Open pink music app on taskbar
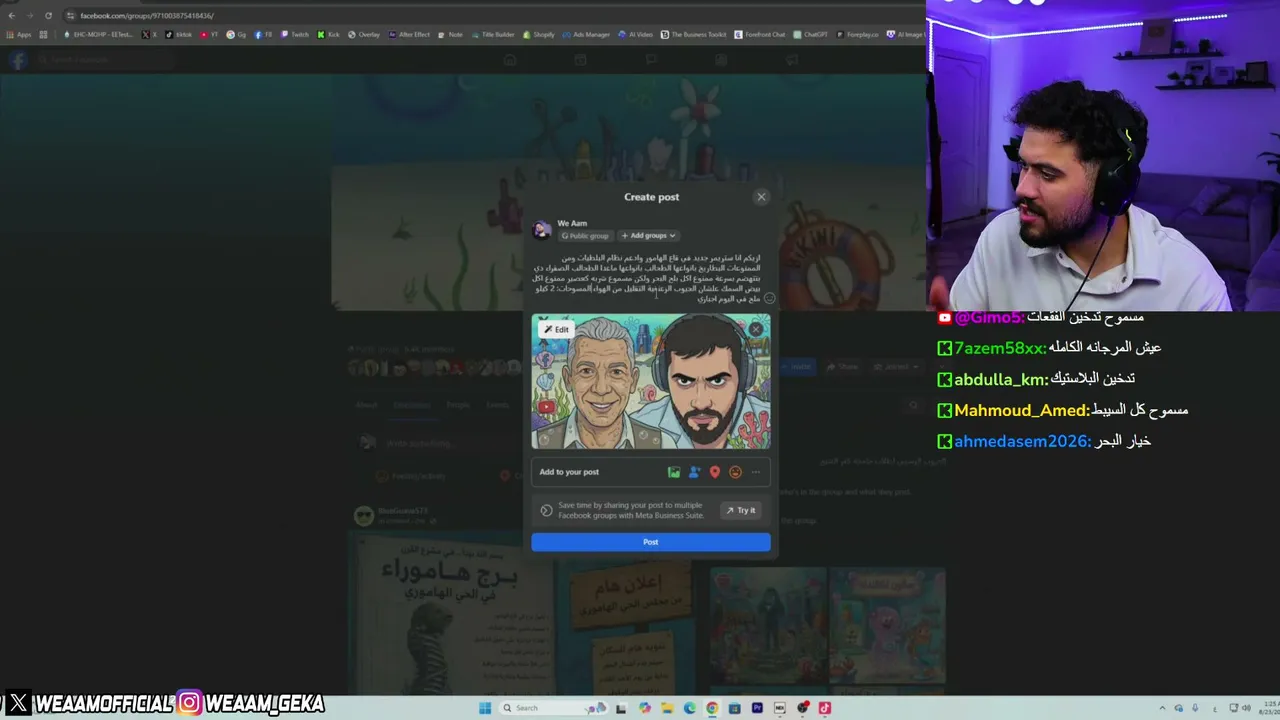The image size is (1280, 720). click(825, 708)
